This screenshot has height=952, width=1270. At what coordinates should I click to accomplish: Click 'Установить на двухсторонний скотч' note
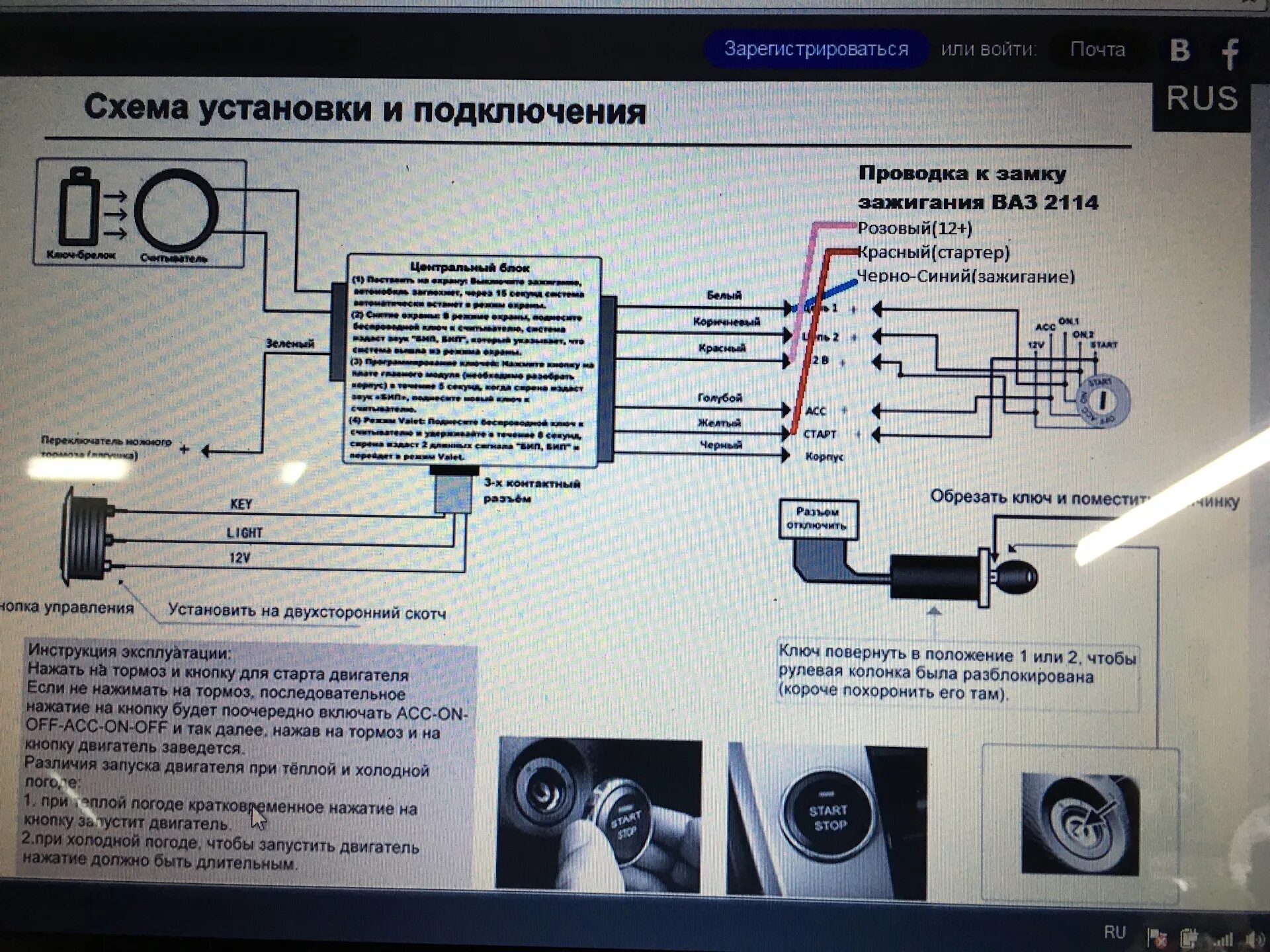pyautogui.click(x=307, y=610)
